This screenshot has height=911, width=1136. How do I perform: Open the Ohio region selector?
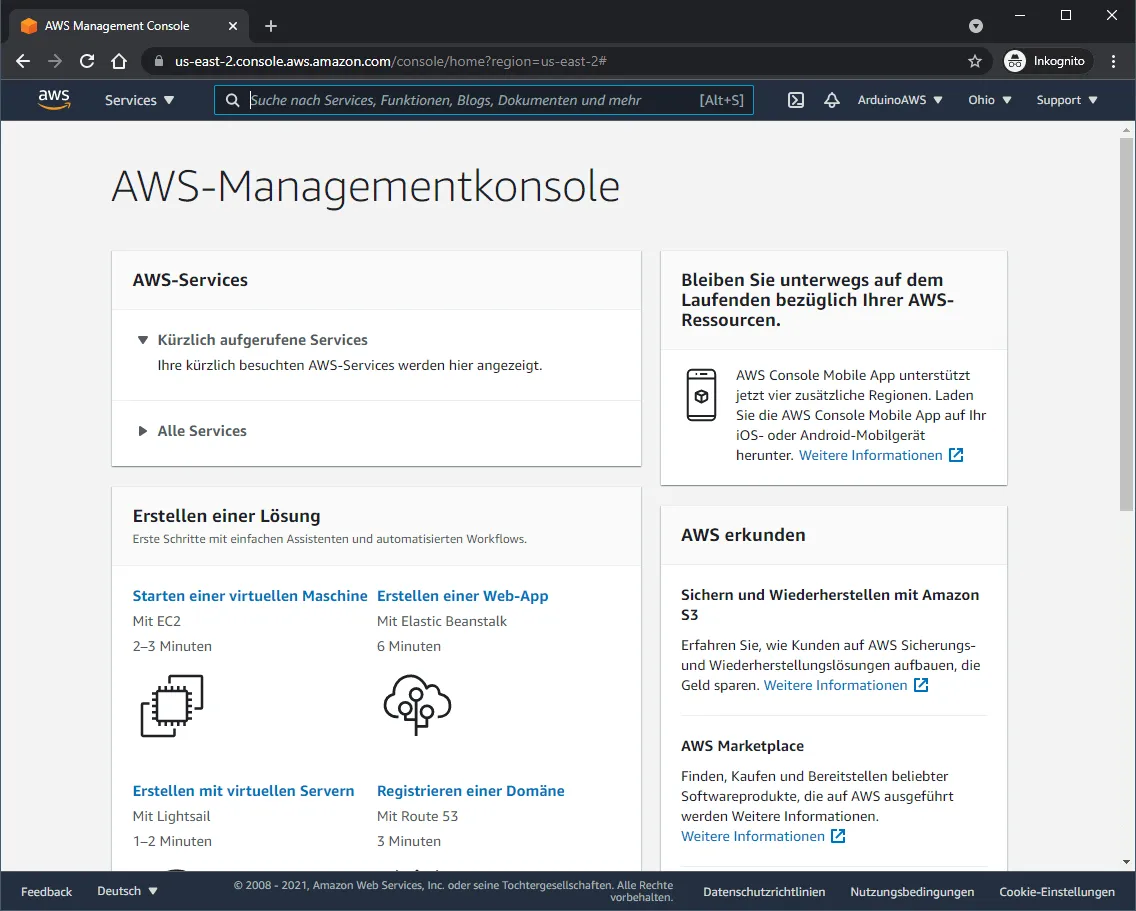(x=989, y=100)
